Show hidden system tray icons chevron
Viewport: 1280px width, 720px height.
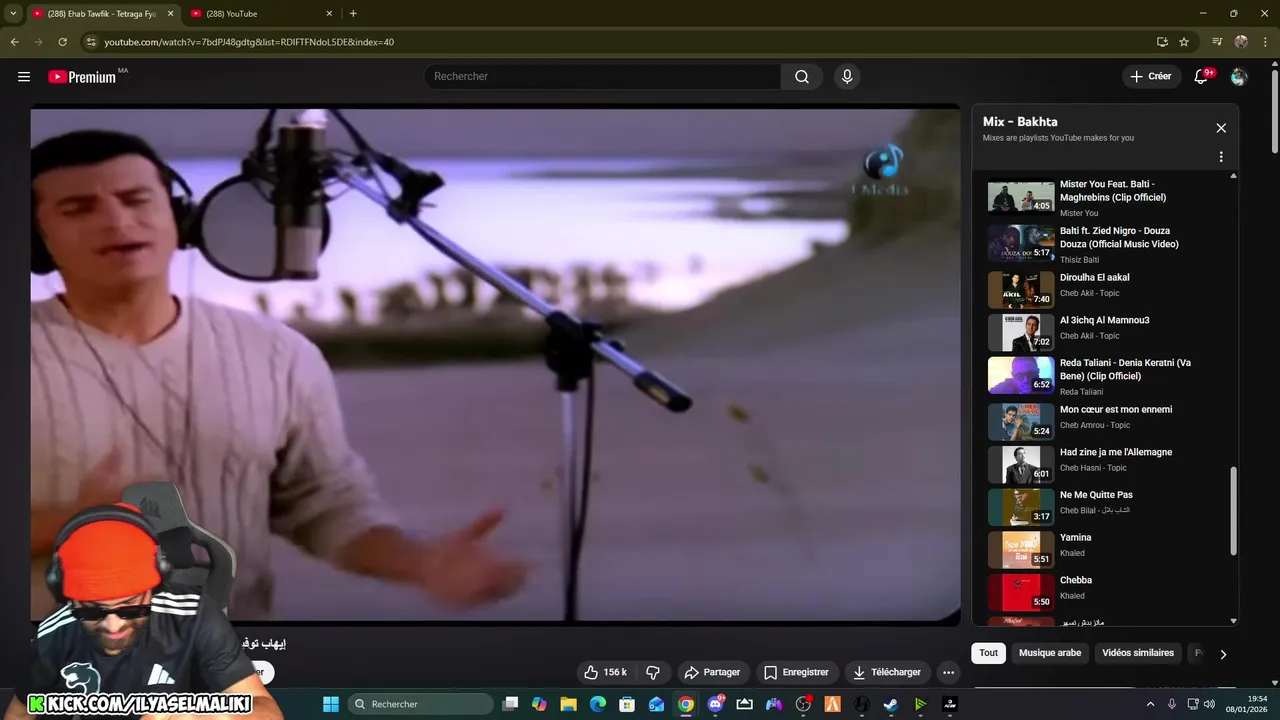1150,704
